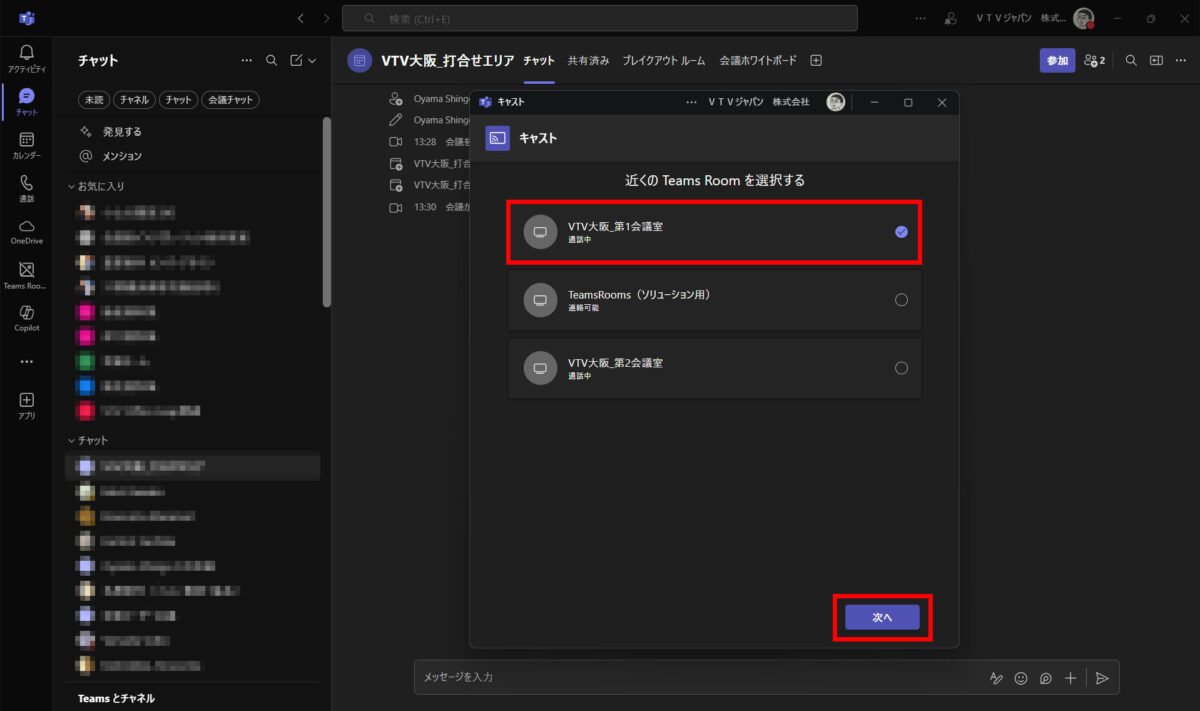Viewport: 1200px width, 711px height.
Task: Open the meeting avatar next to VTV大阪_打合せエリア
Action: (x=360, y=60)
